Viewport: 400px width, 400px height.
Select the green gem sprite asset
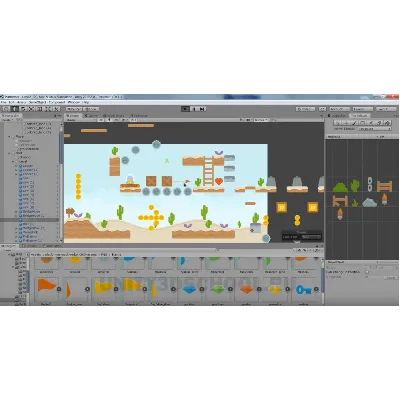218,289
